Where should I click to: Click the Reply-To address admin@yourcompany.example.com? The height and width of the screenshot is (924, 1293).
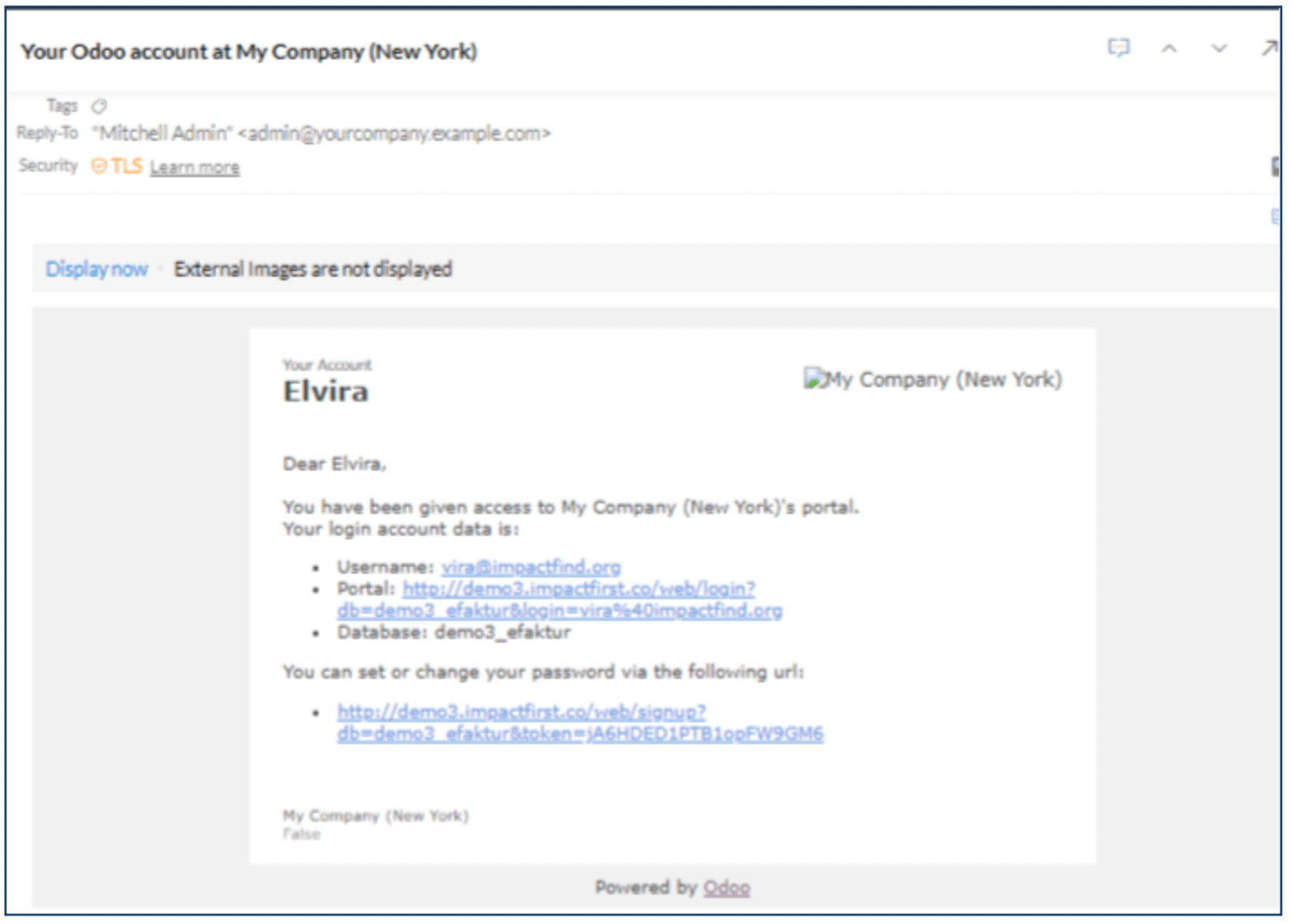pyautogui.click(x=394, y=133)
